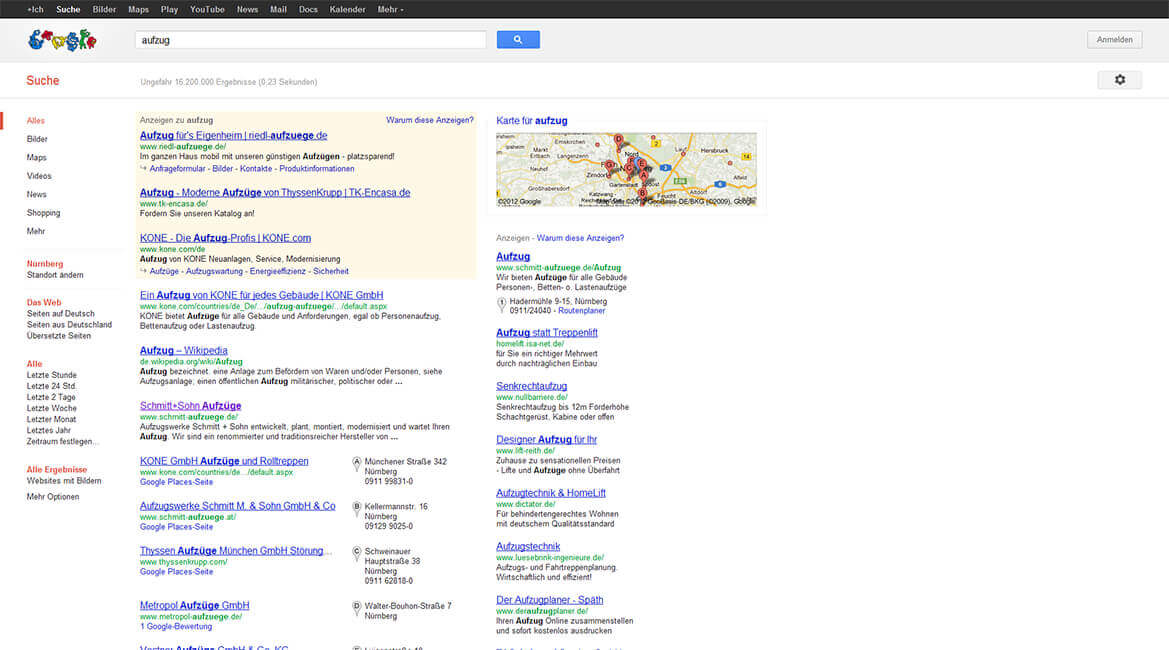Click the Karte für aufzug heading

[x=532, y=121]
